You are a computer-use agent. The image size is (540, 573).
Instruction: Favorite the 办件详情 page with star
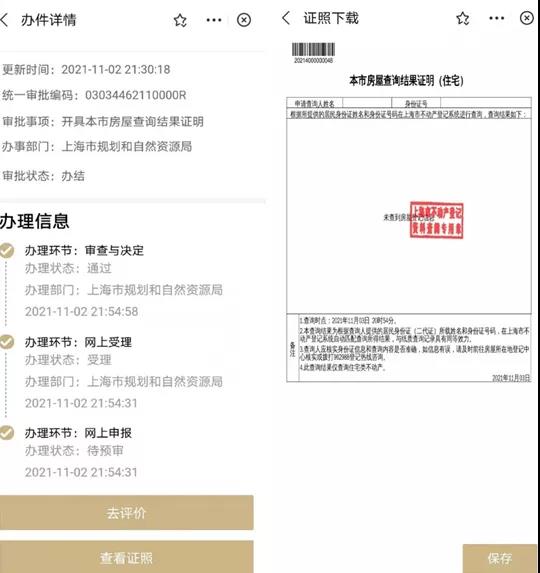pos(180,20)
